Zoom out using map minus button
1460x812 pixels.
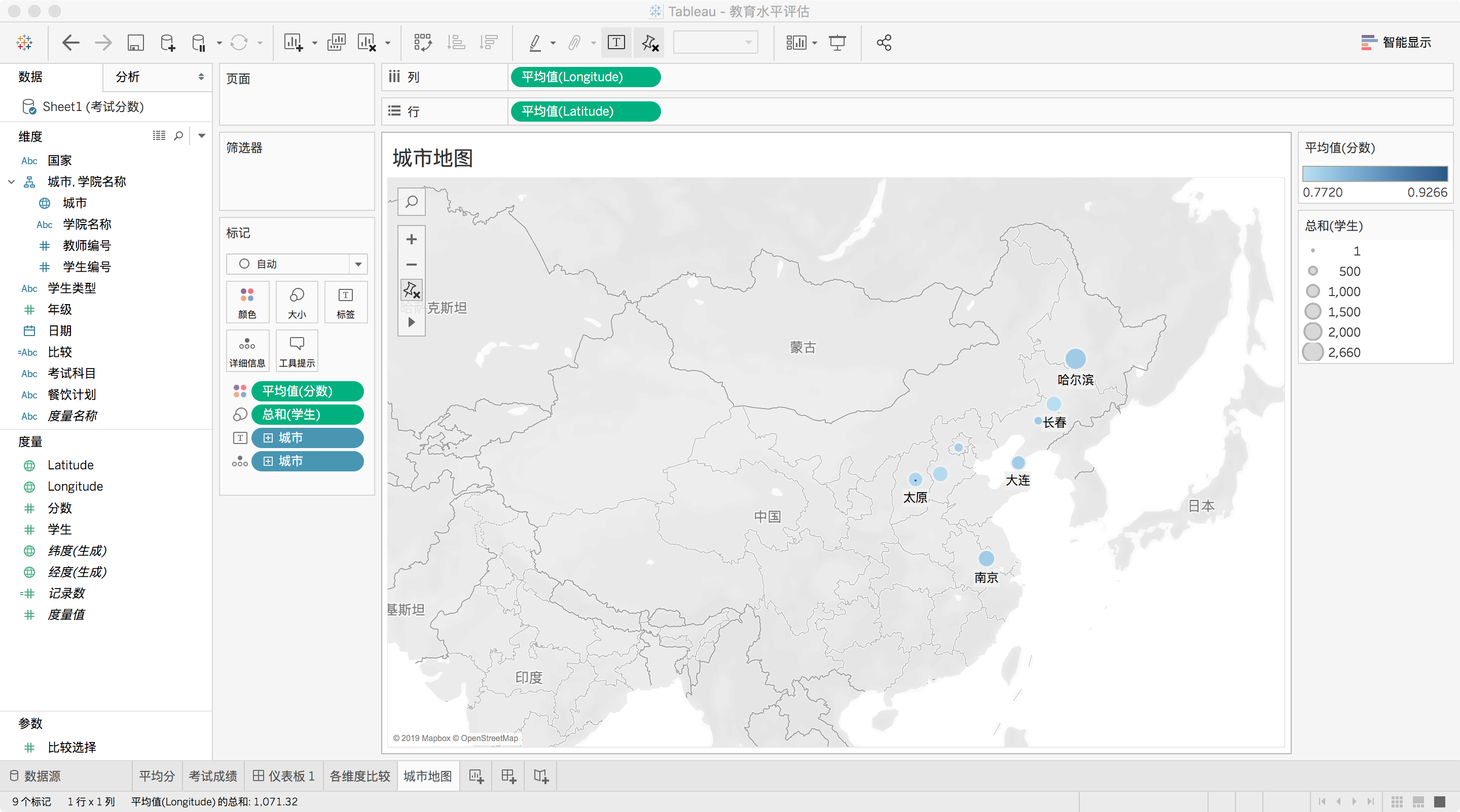[412, 265]
